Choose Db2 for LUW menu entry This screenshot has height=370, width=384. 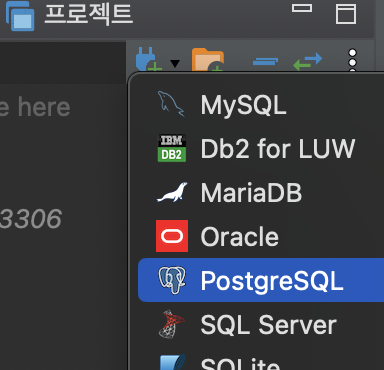tap(261, 148)
